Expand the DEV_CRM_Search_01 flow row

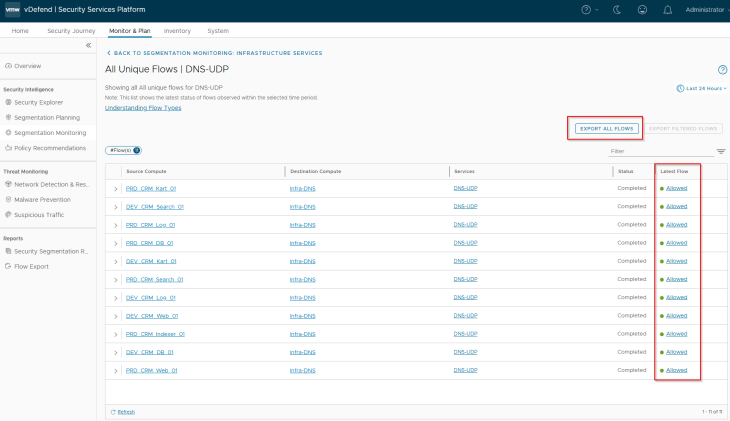116,207
